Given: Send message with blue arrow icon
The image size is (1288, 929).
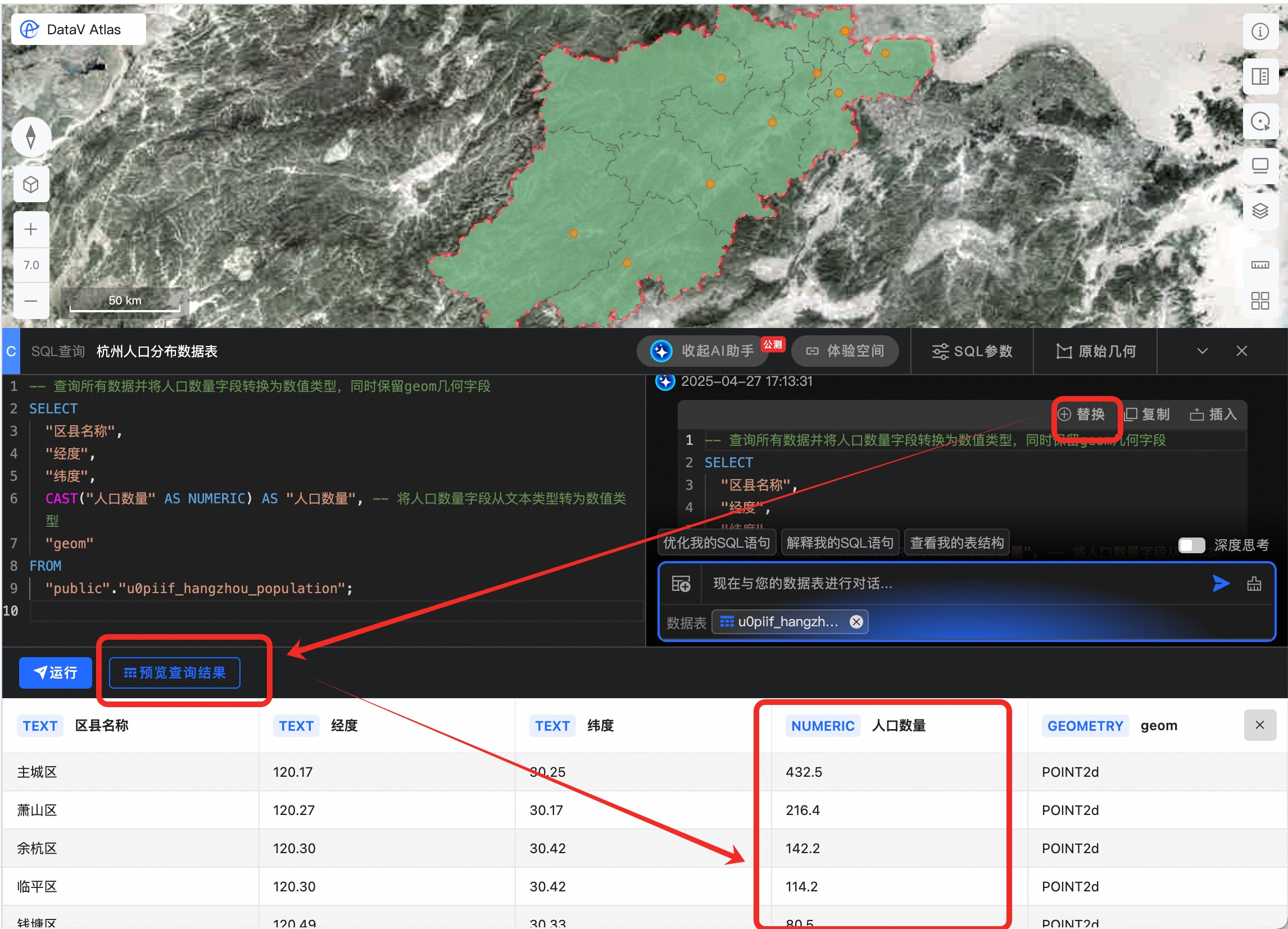Looking at the screenshot, I should [x=1221, y=584].
